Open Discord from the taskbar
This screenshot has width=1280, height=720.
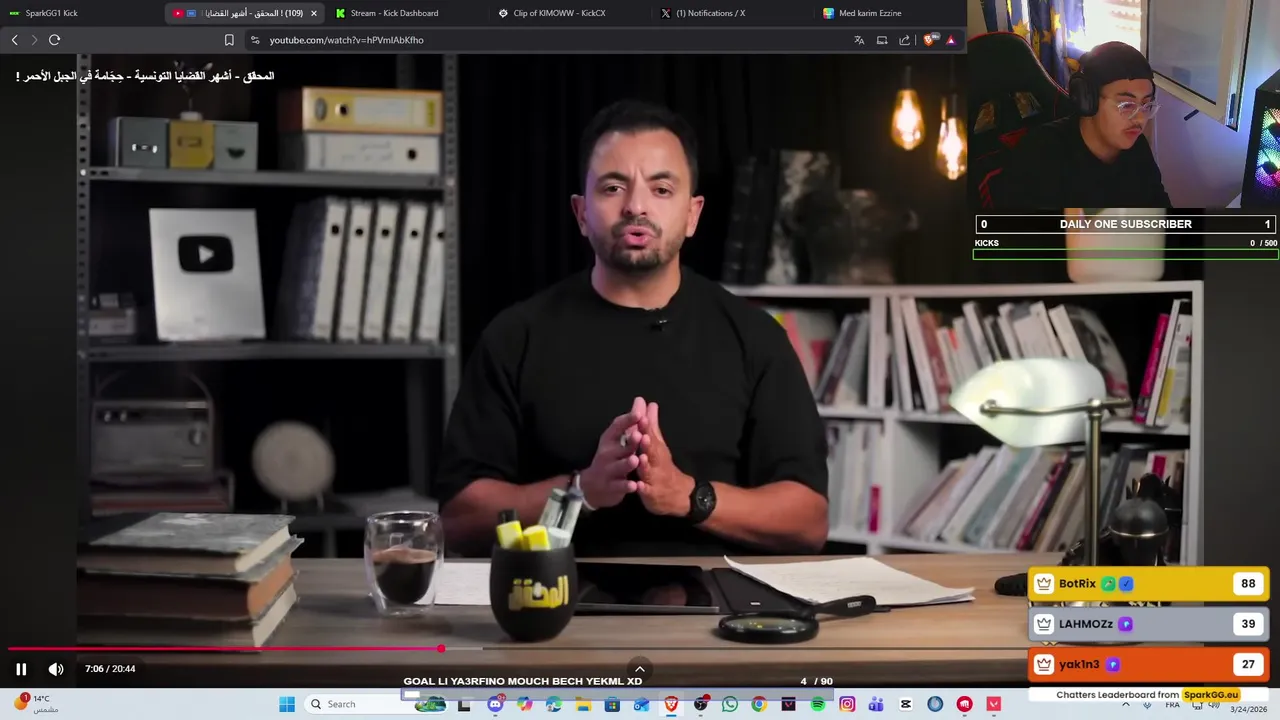tap(495, 704)
